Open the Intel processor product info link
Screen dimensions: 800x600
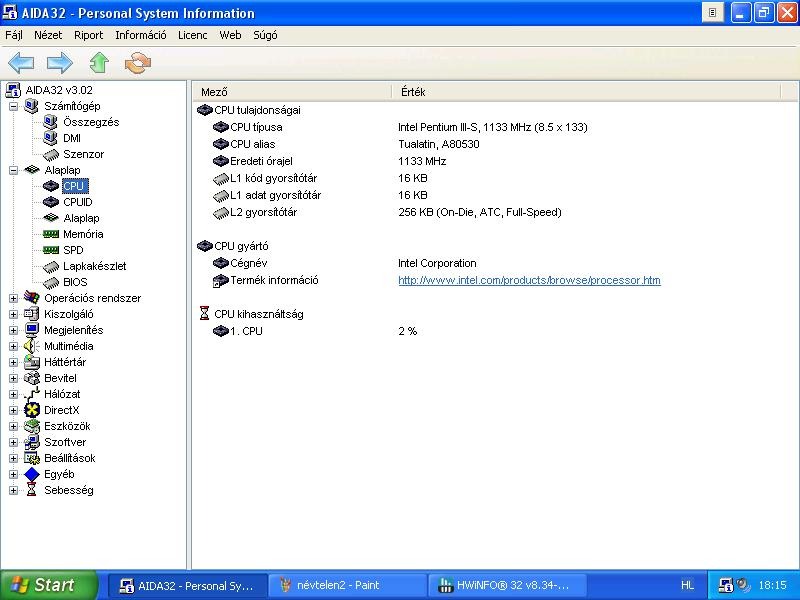point(529,280)
